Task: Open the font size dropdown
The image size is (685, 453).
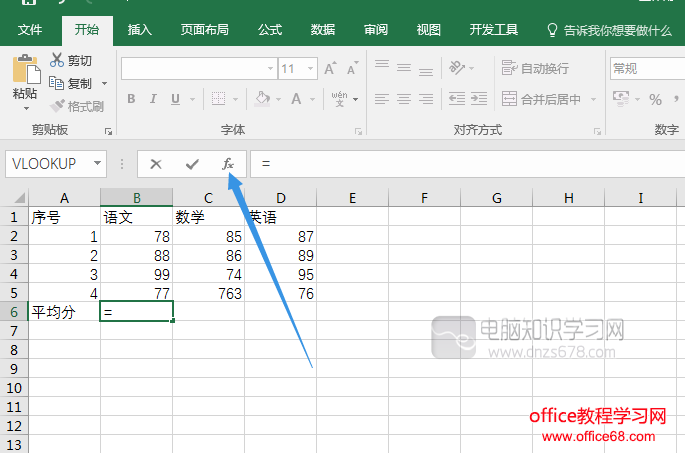Action: [x=310, y=69]
